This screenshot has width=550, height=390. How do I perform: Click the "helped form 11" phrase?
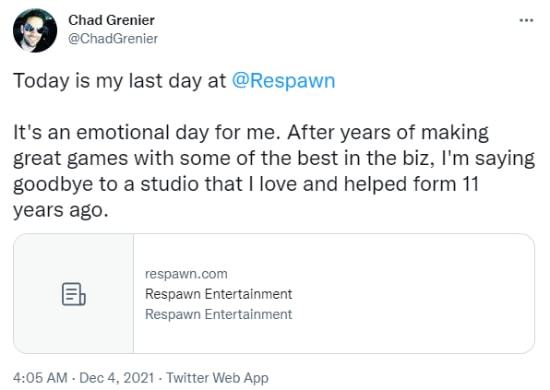click(411, 184)
